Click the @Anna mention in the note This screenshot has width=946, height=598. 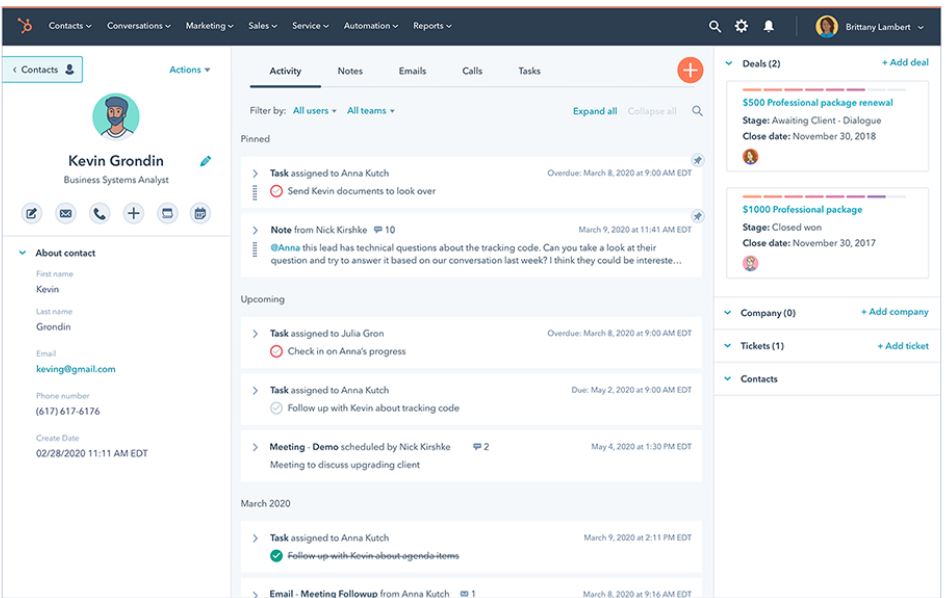(x=285, y=248)
